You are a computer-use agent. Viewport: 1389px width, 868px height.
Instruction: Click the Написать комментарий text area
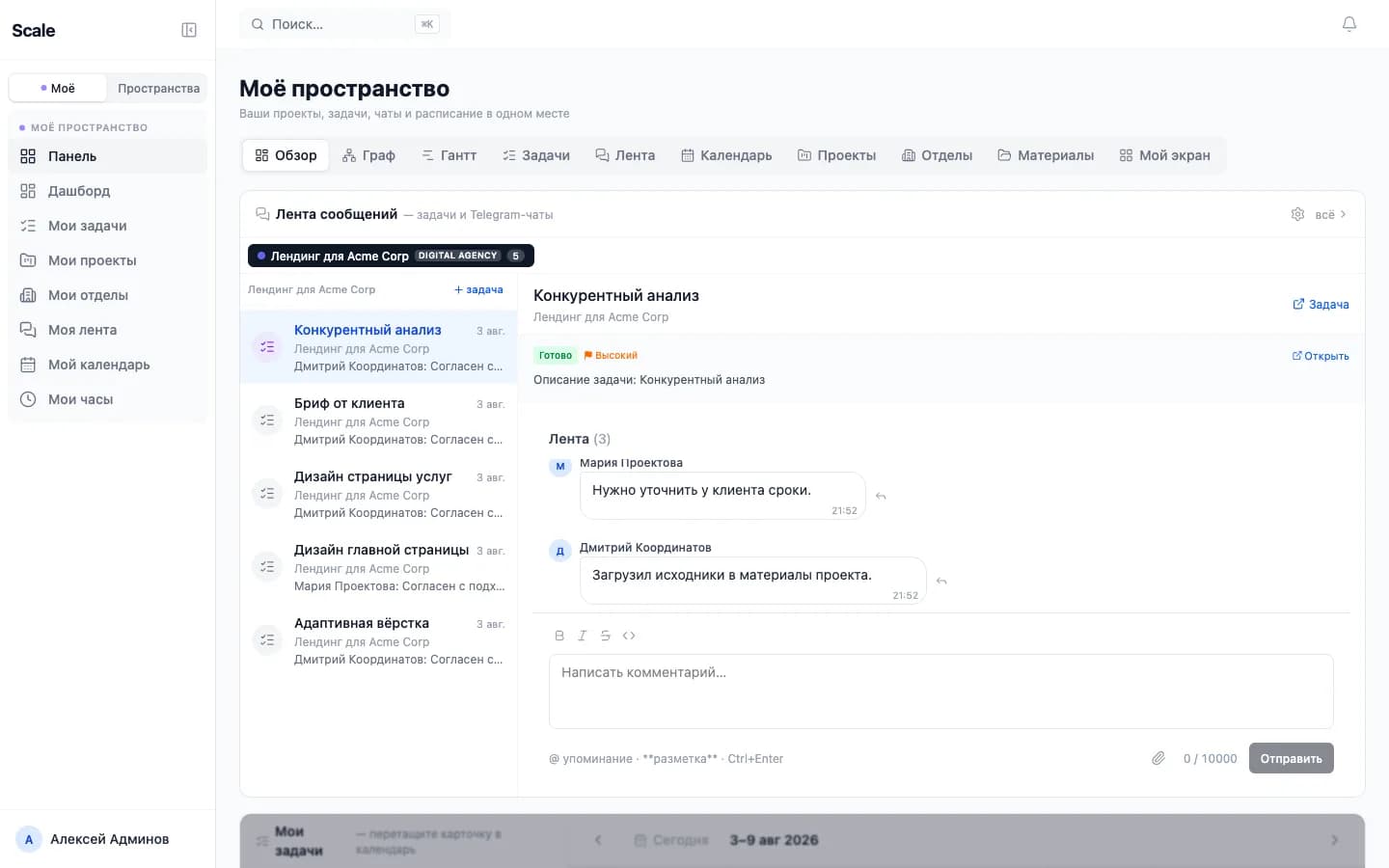tap(941, 692)
